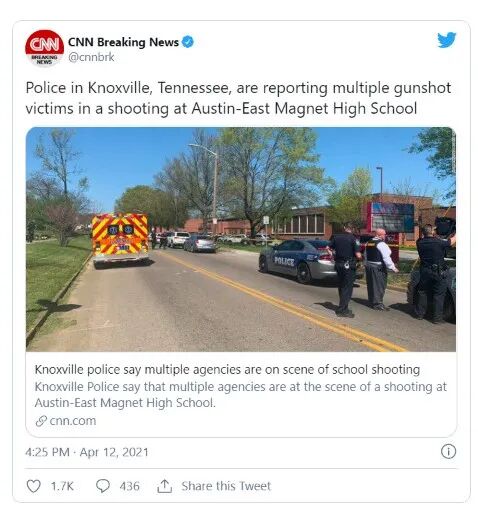Select the tweet text about Knoxville police
Image resolution: width=478 pixels, height=514 pixels.
238,98
